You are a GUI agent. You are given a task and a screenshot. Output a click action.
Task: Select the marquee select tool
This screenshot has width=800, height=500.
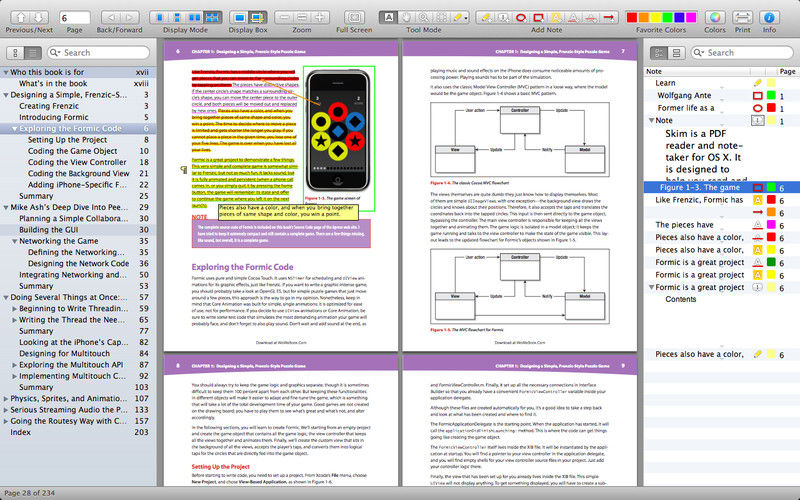tap(441, 17)
